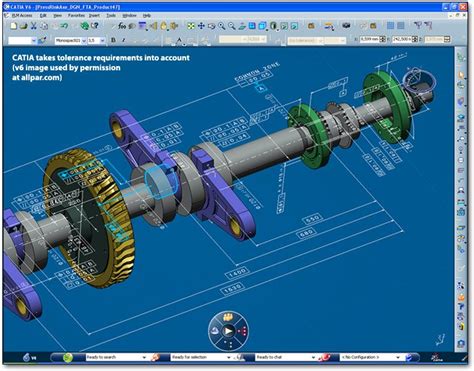
Task: Open the No Configuration dropdown
Action: (398, 357)
